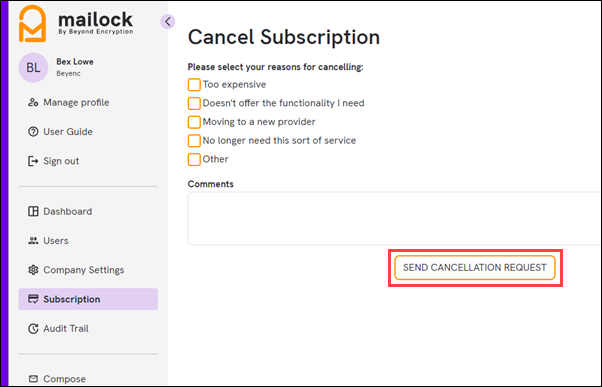Click the User Guide question mark icon
602x387 pixels.
pos(33,132)
